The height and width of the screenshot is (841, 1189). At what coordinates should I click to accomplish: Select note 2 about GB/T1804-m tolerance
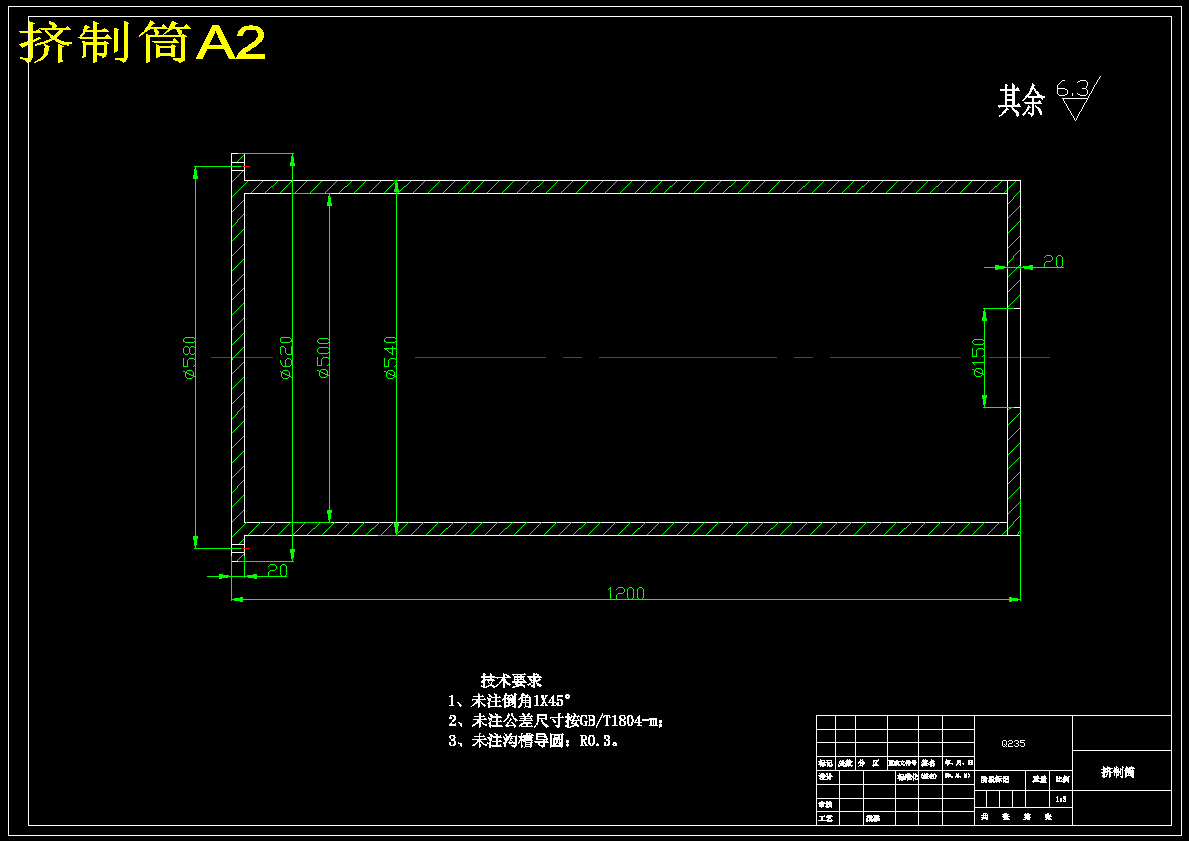point(556,721)
